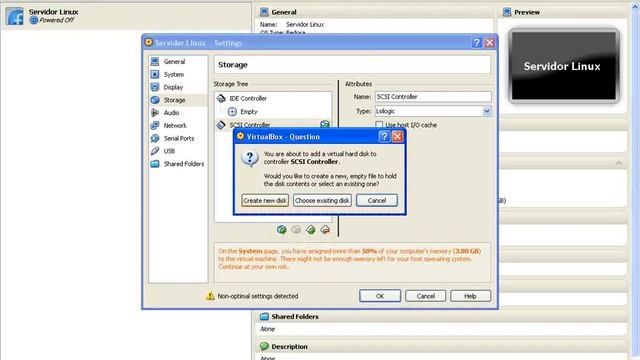Open the Shared Folders settings page
The width and height of the screenshot is (640, 360).
coord(183,164)
